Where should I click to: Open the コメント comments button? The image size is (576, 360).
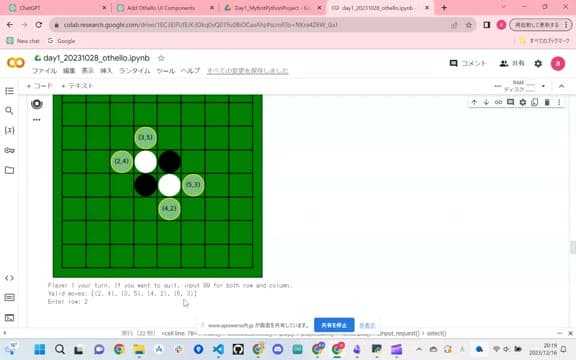pyautogui.click(x=468, y=64)
